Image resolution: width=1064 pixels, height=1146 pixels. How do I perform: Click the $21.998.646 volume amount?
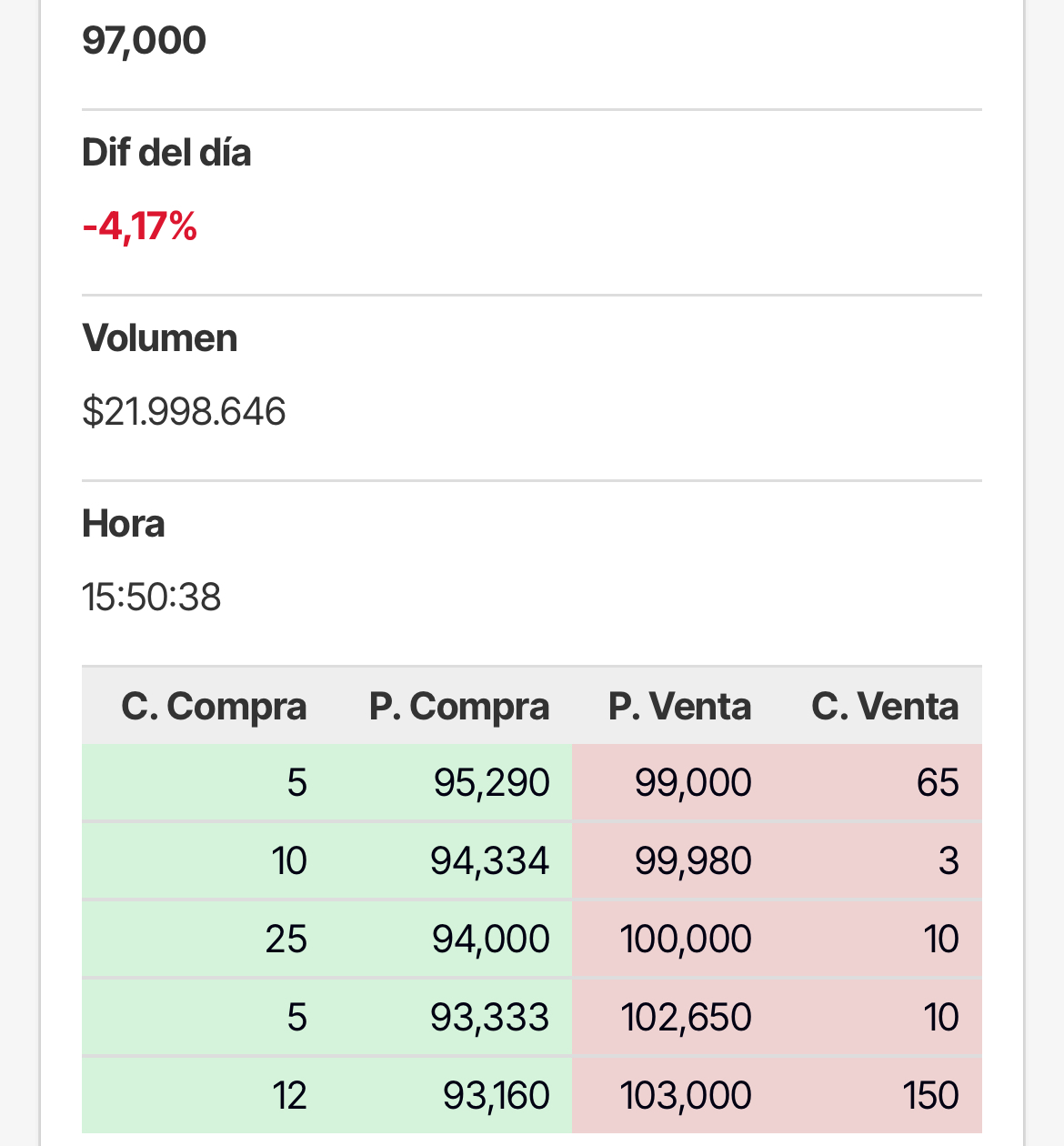pyautogui.click(x=184, y=412)
